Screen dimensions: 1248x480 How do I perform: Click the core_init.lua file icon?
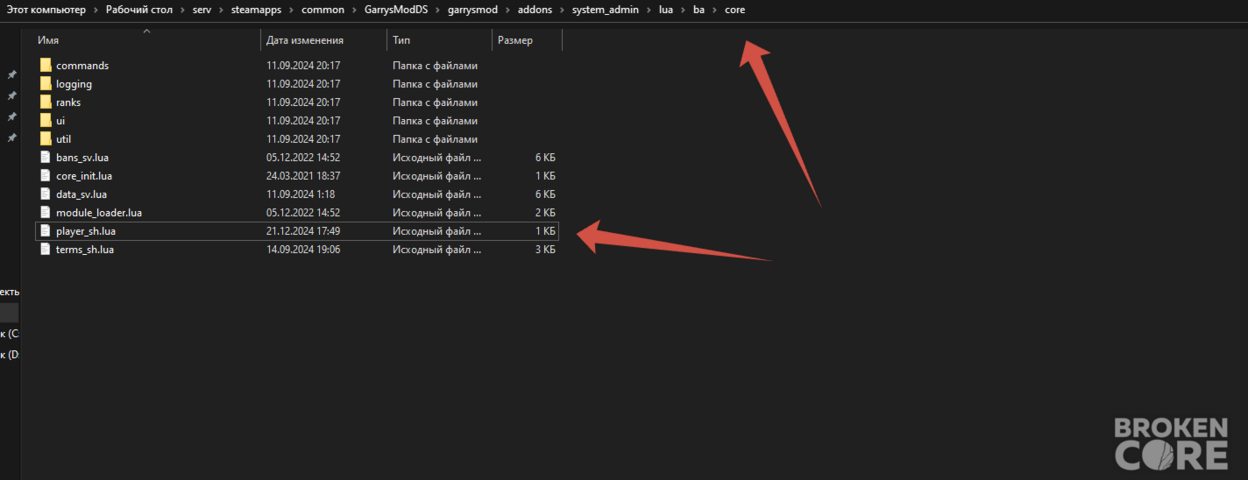[45, 176]
